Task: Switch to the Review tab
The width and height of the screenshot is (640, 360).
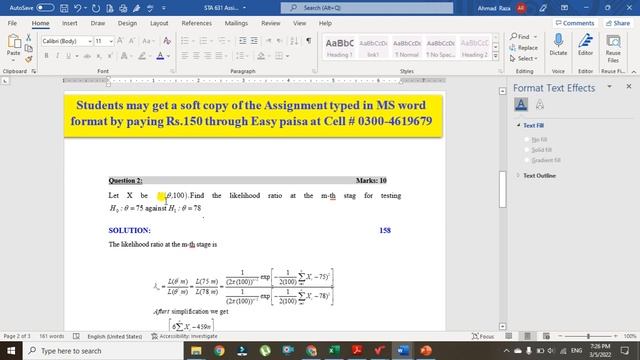Action: click(271, 23)
